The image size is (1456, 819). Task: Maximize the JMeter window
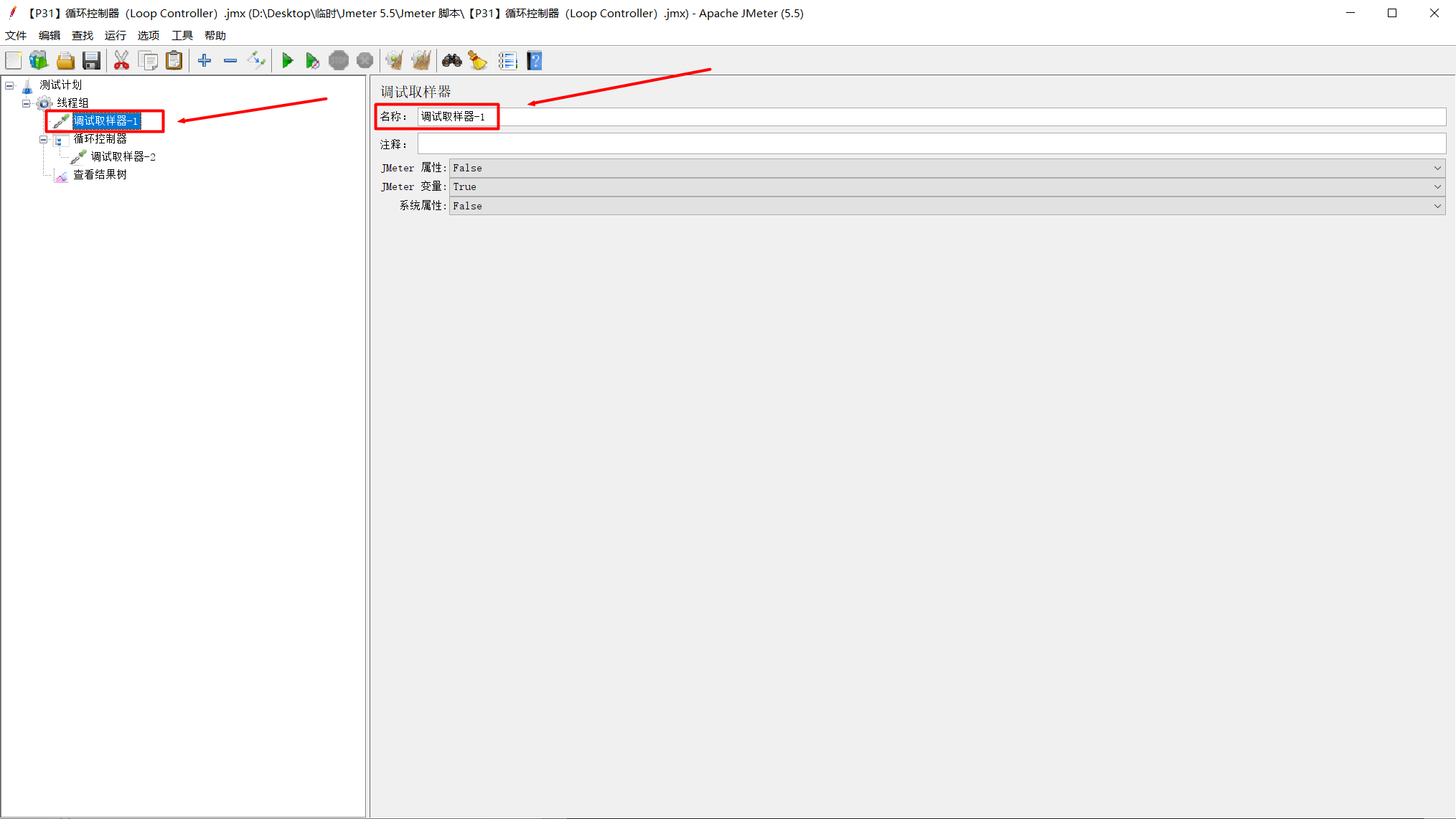point(1392,13)
